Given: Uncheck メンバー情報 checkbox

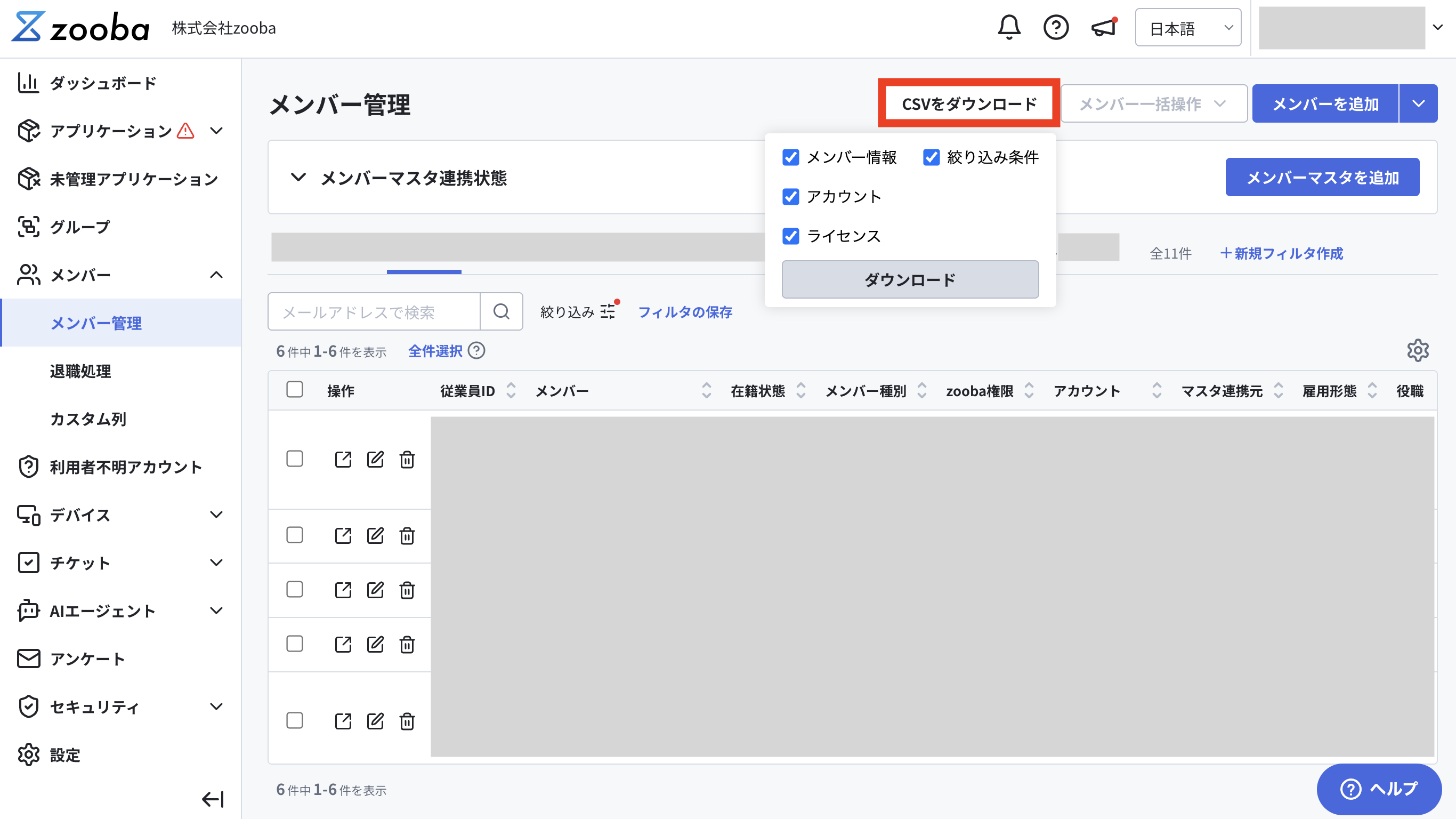Looking at the screenshot, I should [791, 157].
